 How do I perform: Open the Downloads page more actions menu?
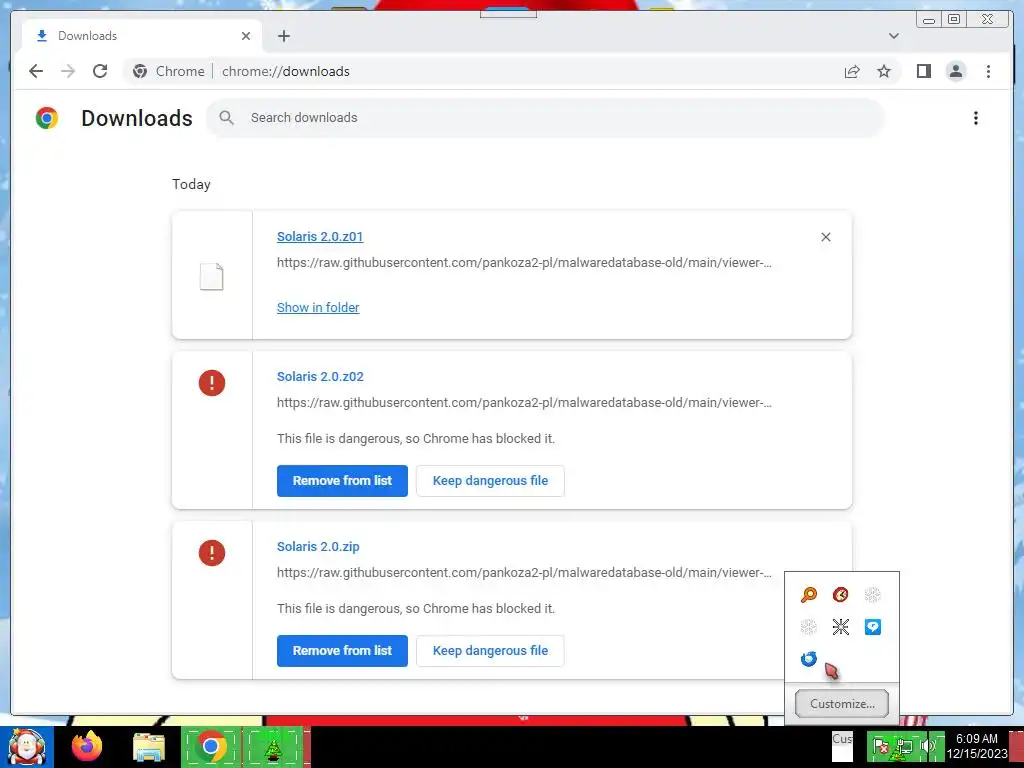pyautogui.click(x=976, y=118)
